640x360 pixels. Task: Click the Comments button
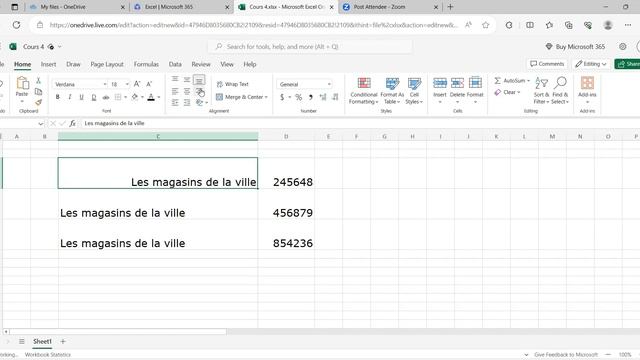(547, 64)
